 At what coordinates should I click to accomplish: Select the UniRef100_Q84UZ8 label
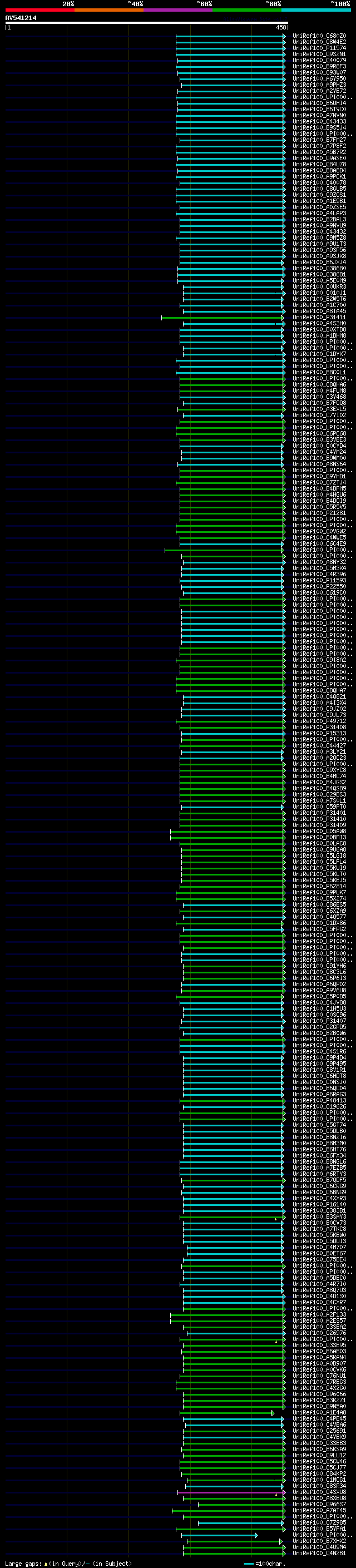(319, 164)
